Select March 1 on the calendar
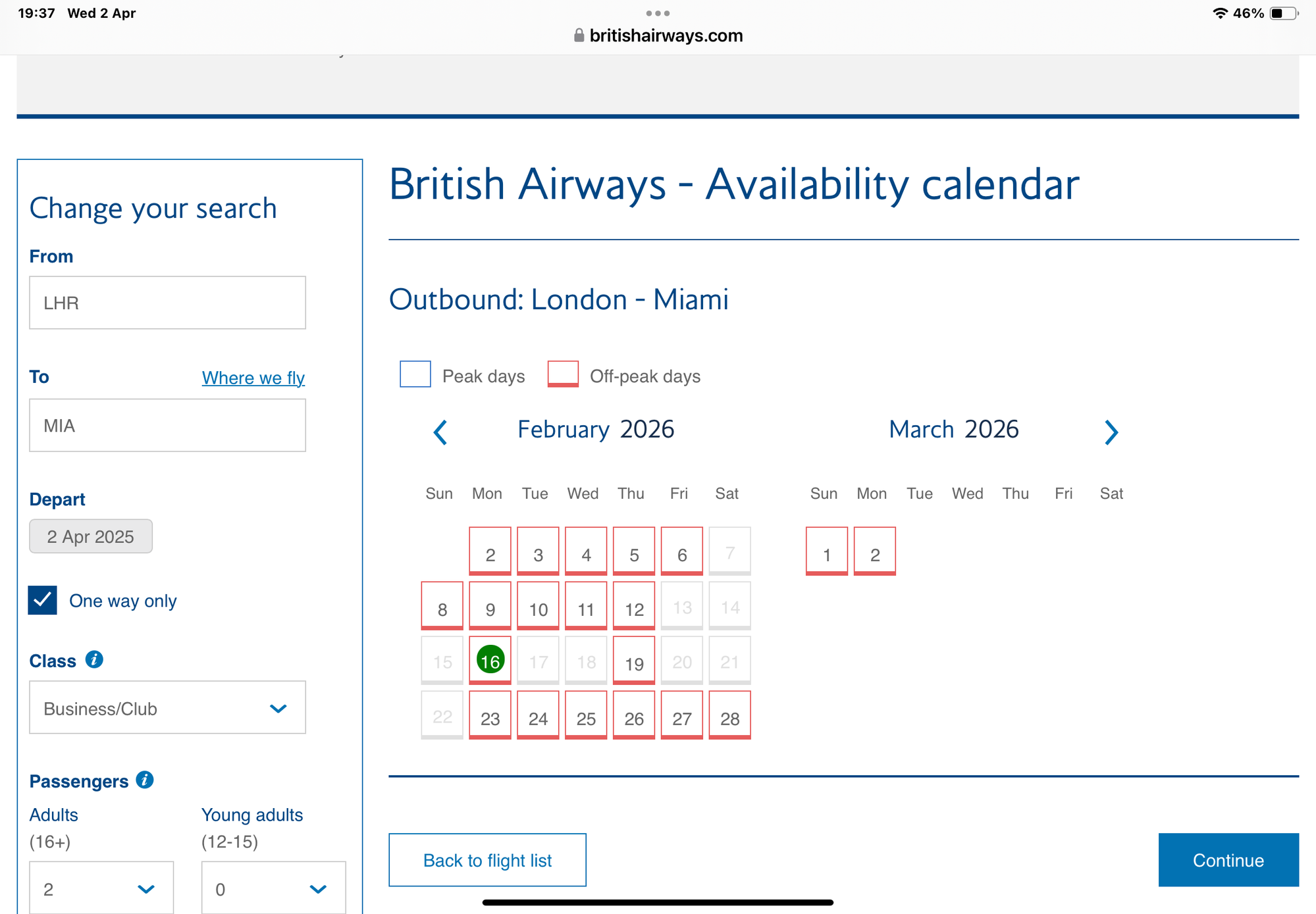This screenshot has width=1316, height=914. point(826,553)
